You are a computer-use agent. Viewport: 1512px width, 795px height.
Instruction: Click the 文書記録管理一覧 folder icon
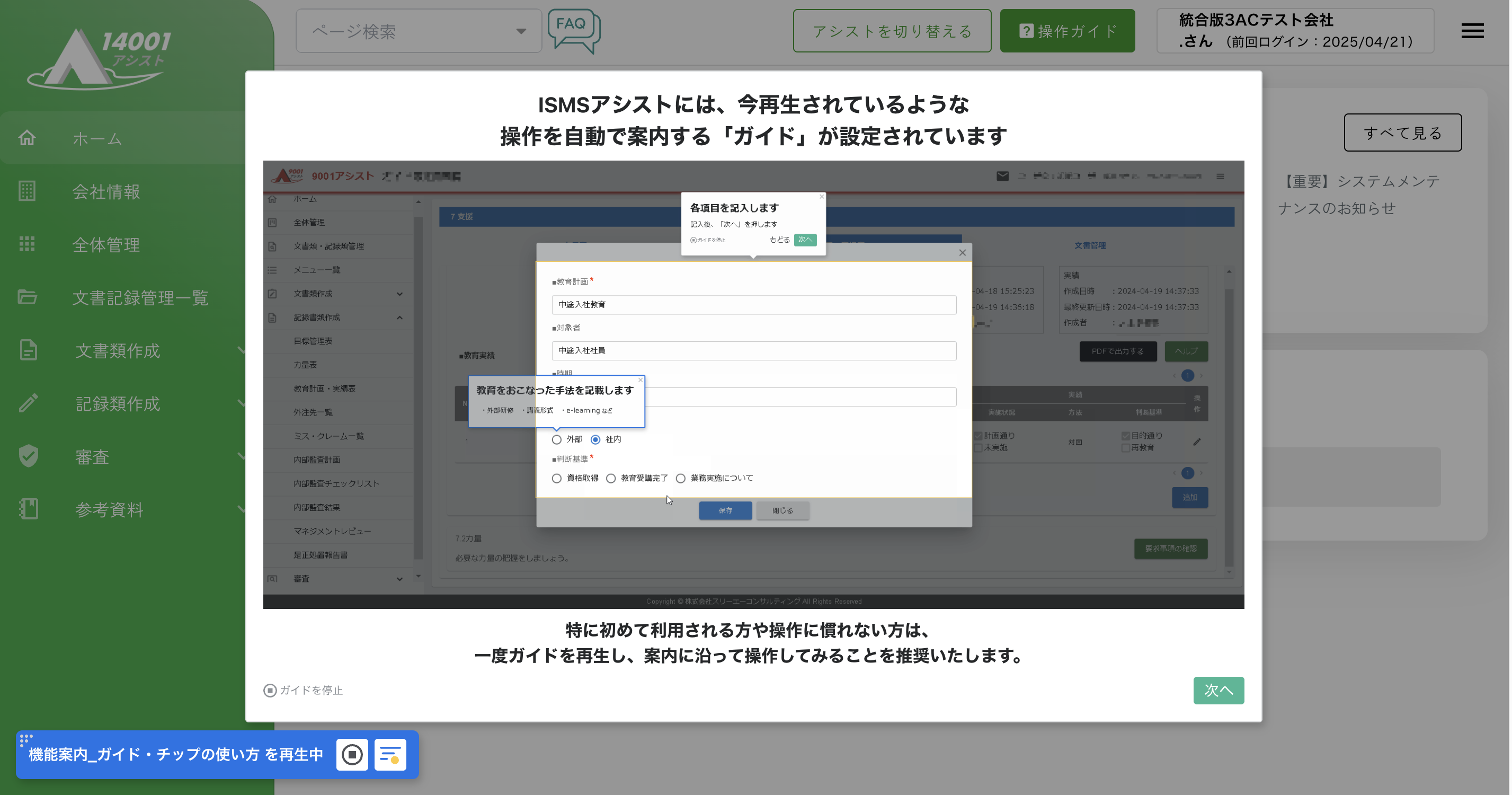(x=27, y=297)
